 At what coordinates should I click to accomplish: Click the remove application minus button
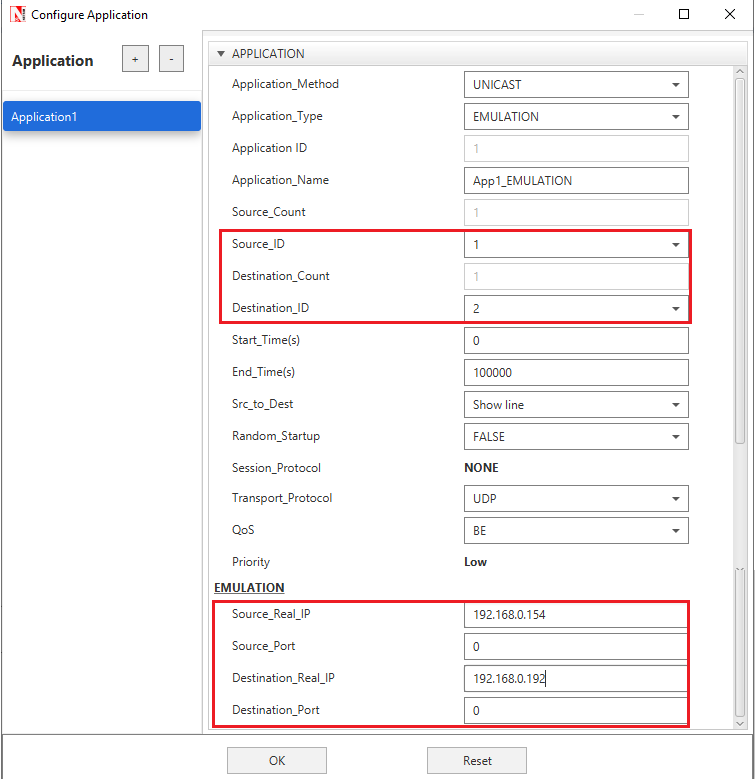point(171,60)
